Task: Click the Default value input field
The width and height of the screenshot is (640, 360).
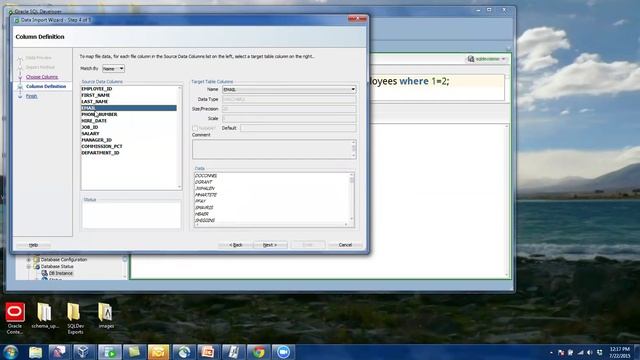Action: [x=298, y=128]
